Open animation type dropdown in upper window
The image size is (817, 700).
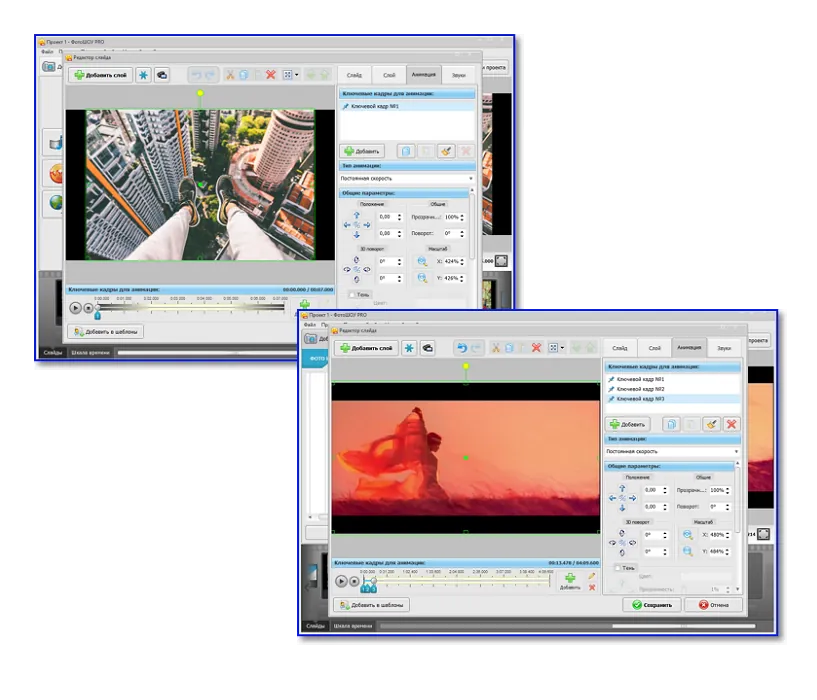pyautogui.click(x=406, y=178)
